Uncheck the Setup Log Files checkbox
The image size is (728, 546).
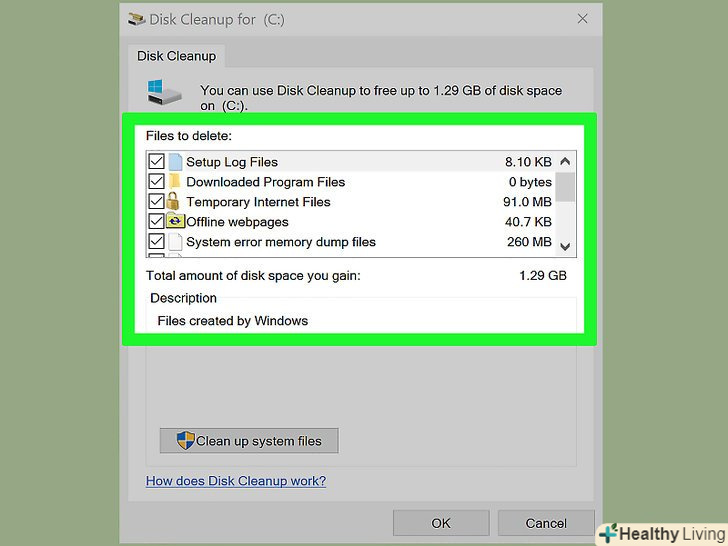click(156, 162)
